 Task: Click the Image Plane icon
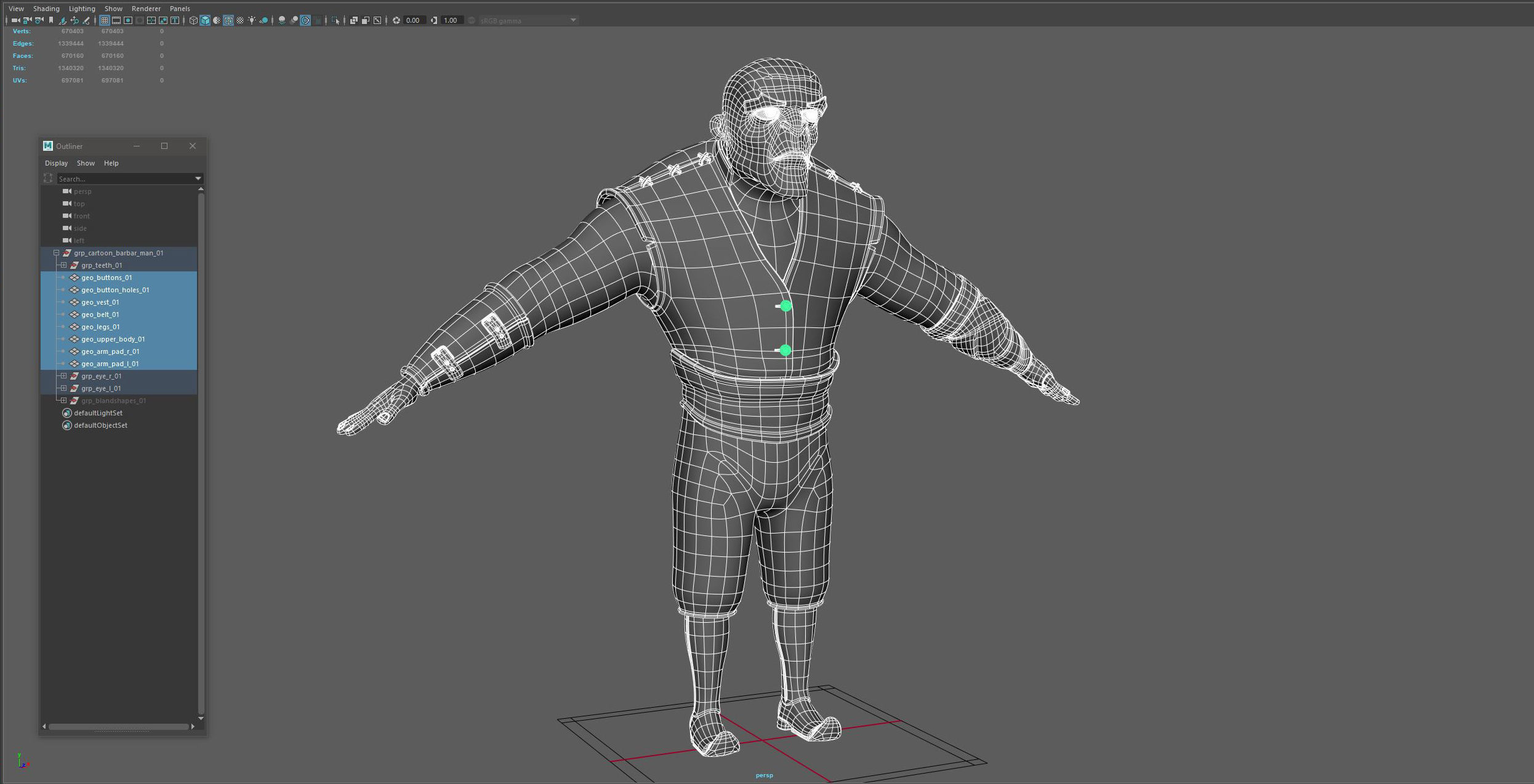pos(62,20)
